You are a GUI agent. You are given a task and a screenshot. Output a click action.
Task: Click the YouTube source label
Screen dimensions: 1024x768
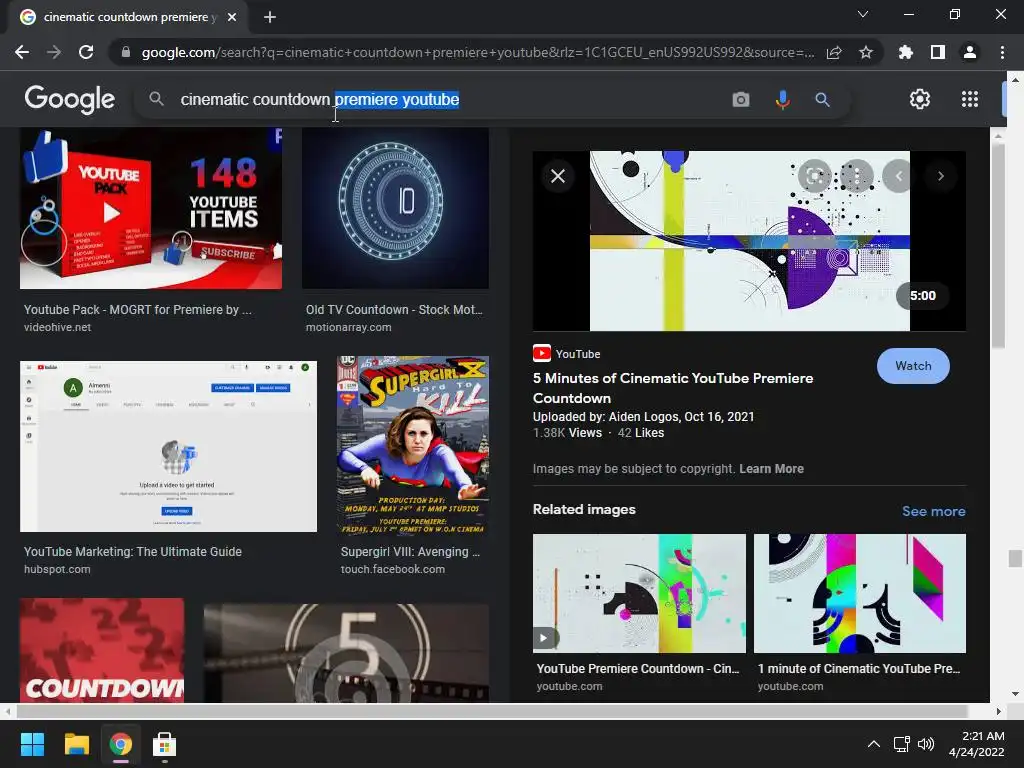566,354
